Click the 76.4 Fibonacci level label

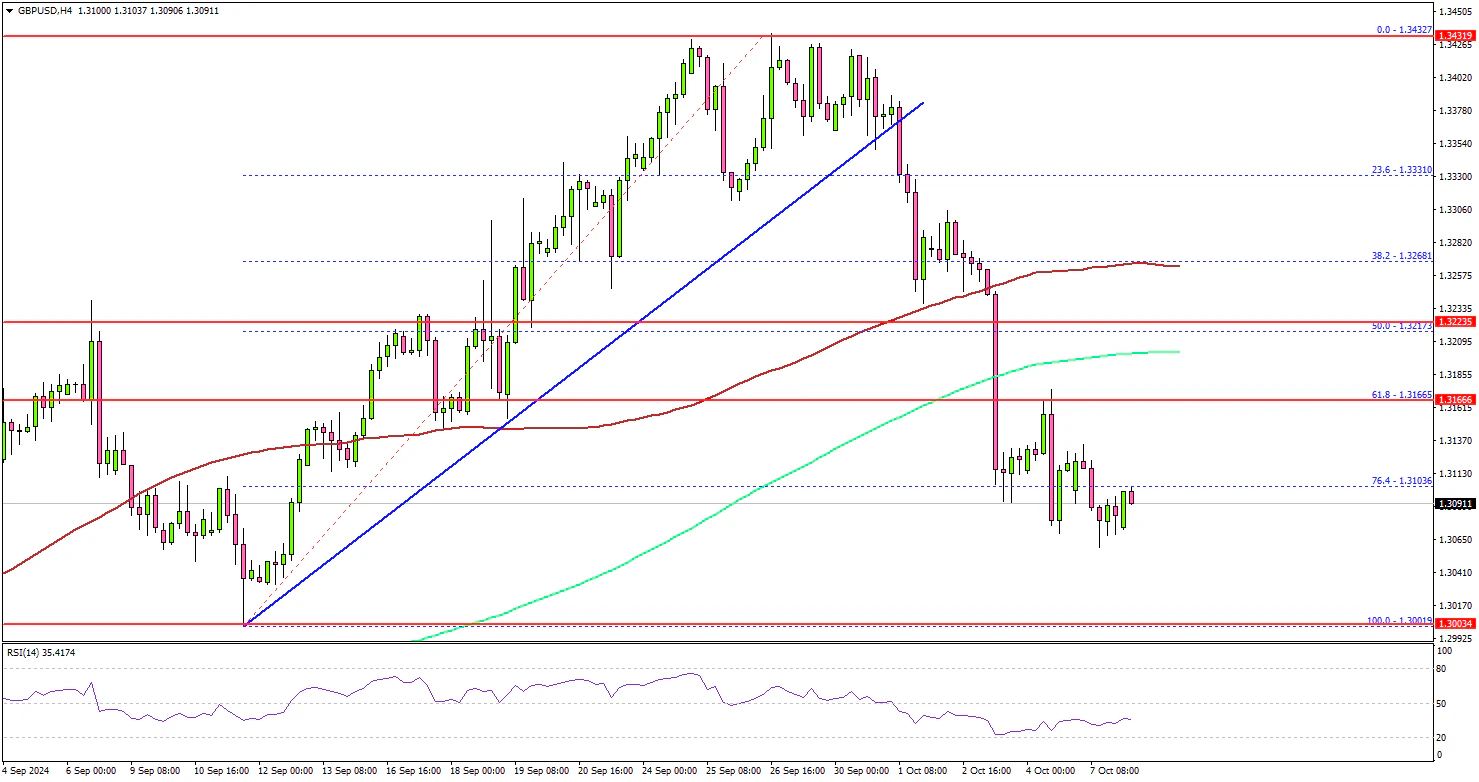(1403, 481)
